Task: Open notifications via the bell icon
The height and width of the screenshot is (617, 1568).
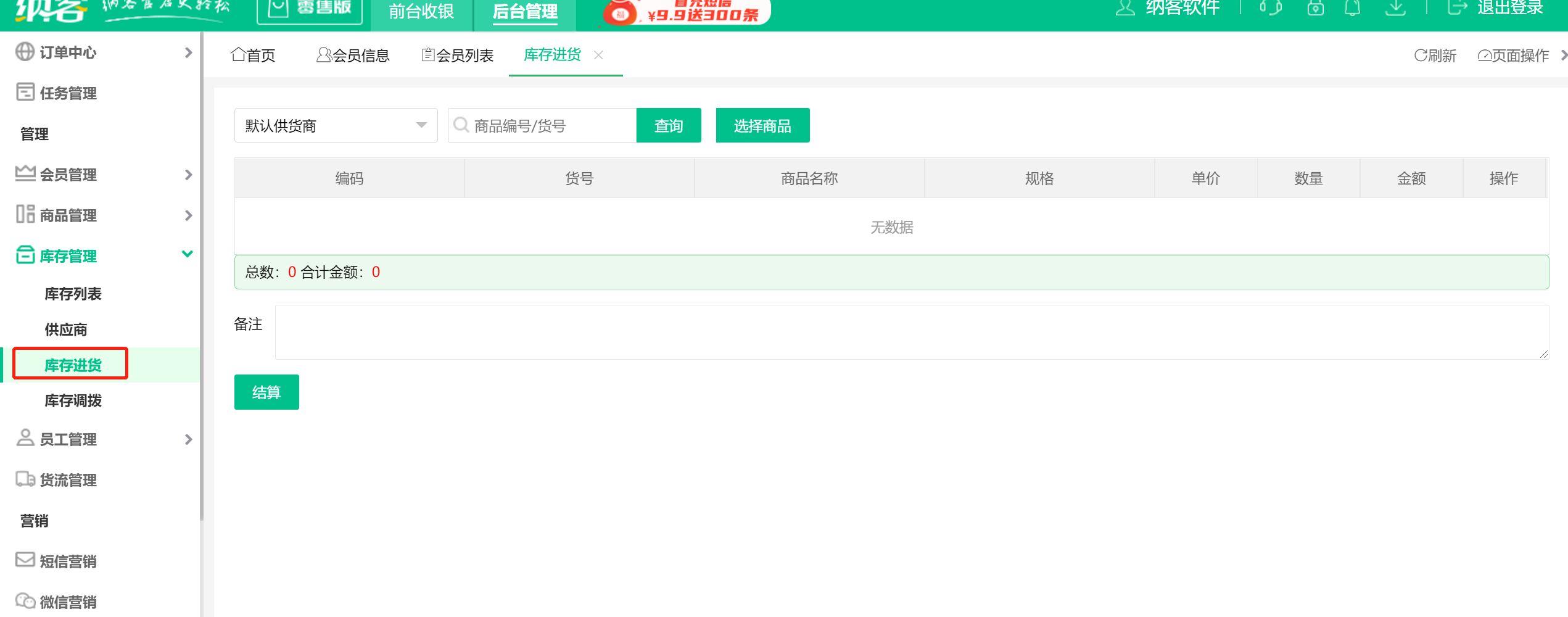Action: [x=1352, y=9]
